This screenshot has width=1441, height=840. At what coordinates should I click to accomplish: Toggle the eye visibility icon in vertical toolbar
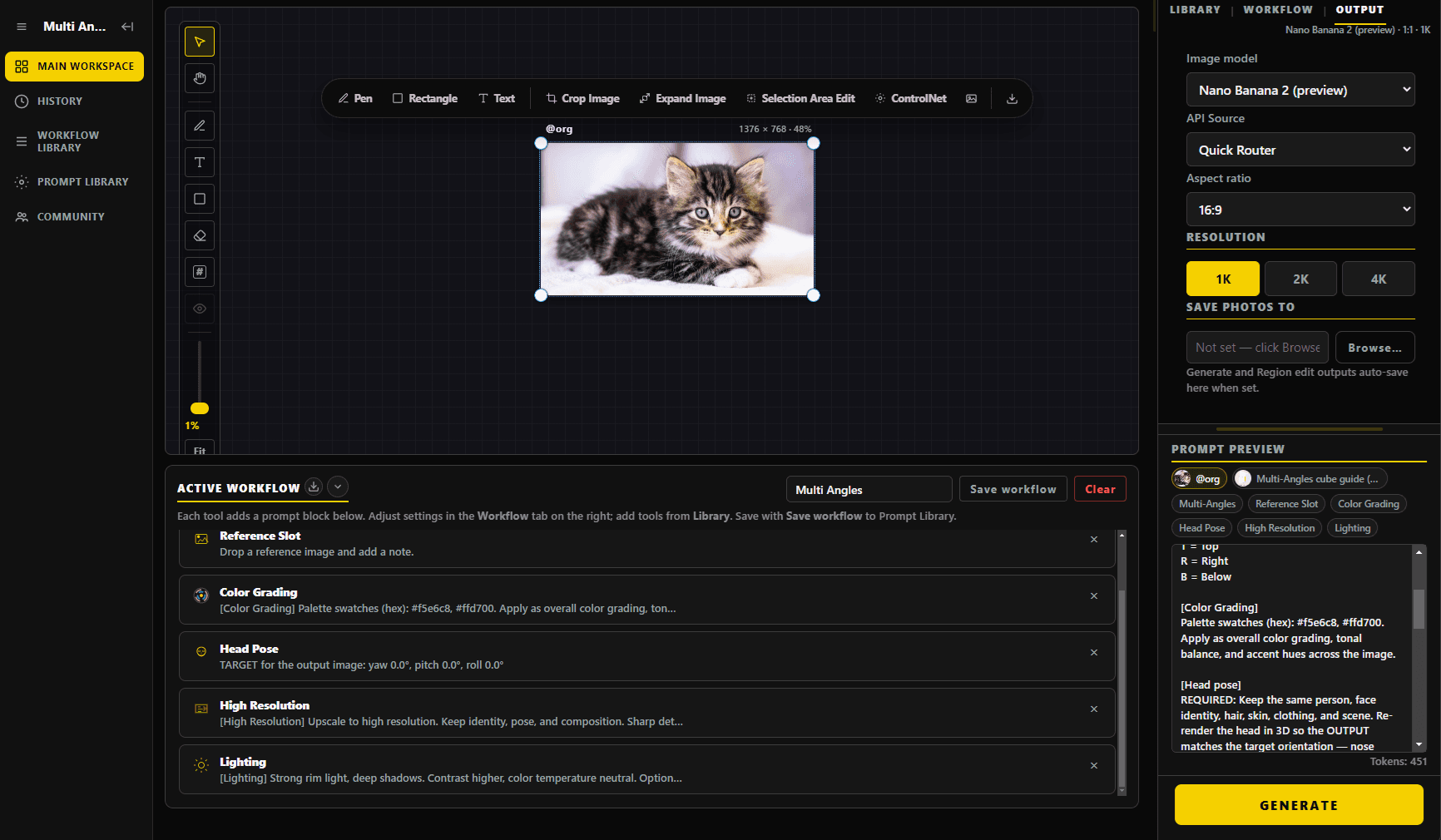coord(200,309)
